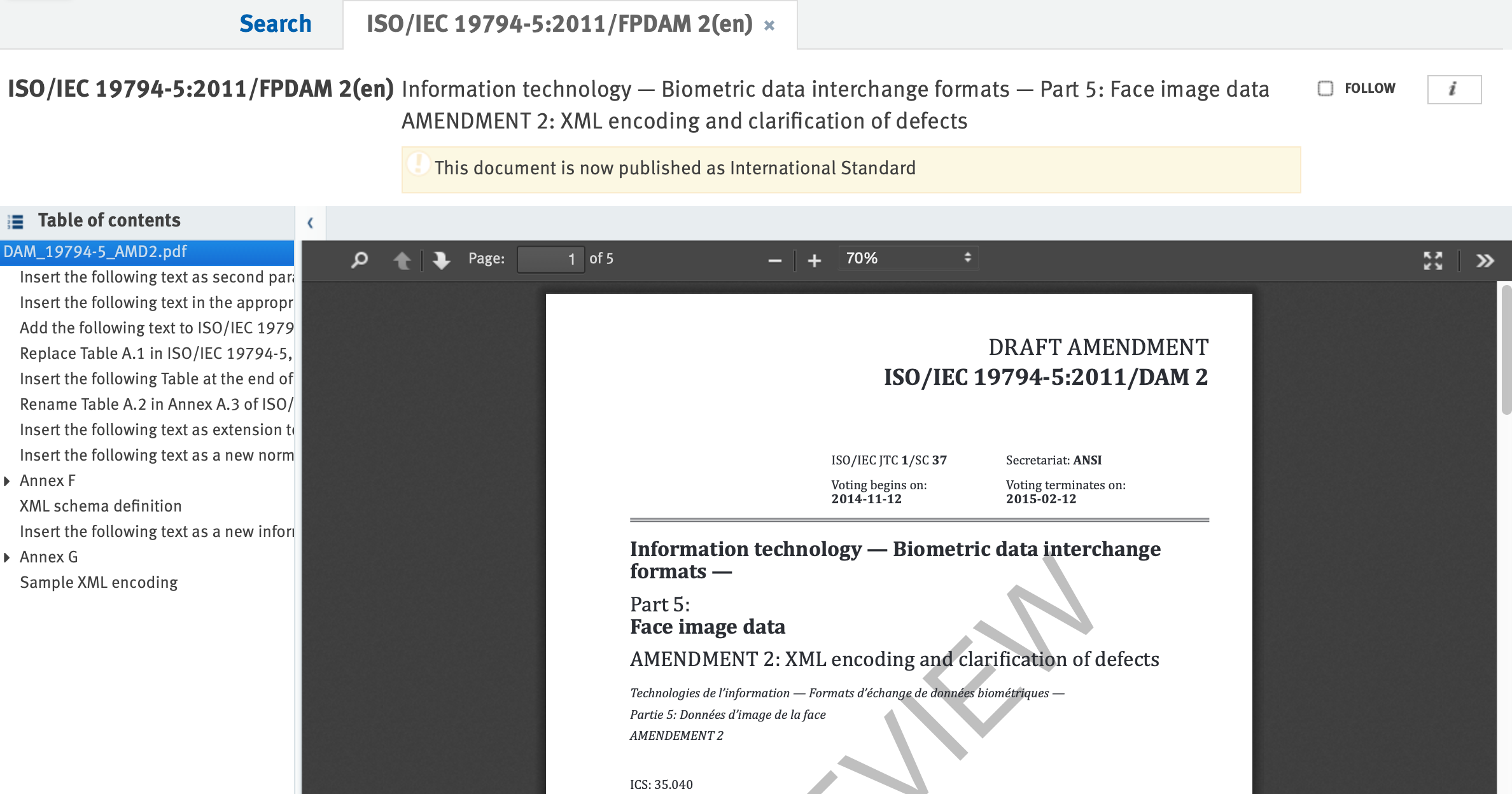1512x794 pixels.
Task: Open the Find tool in the PDF viewer
Action: 358,259
